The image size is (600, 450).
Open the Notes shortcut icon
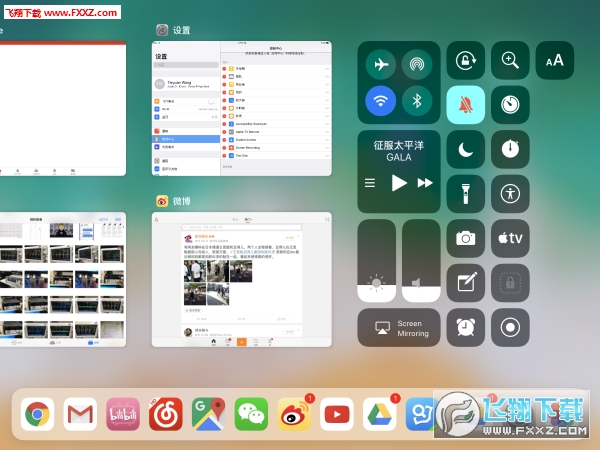(466, 283)
